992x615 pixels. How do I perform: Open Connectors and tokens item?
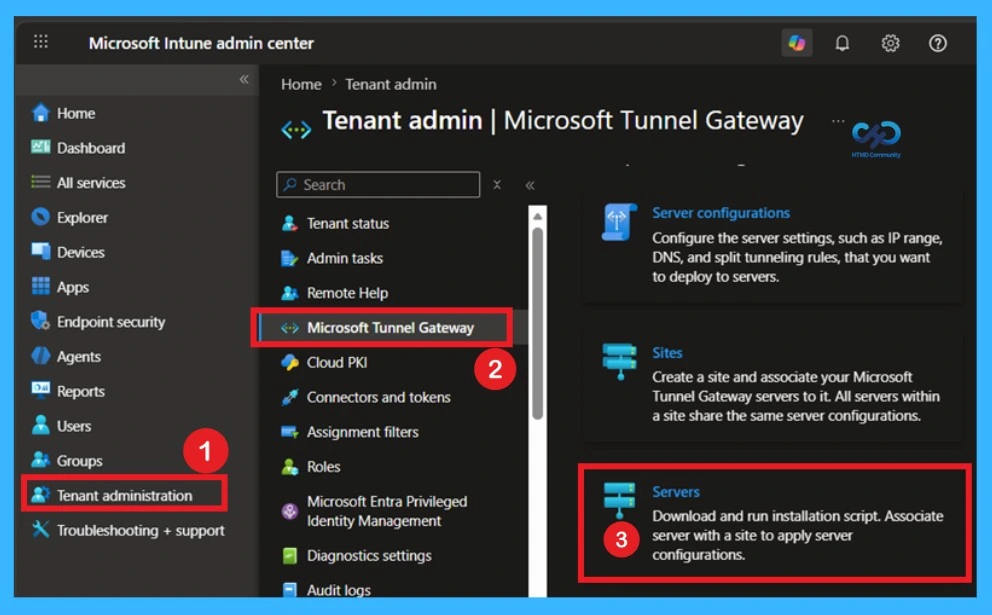tap(378, 397)
